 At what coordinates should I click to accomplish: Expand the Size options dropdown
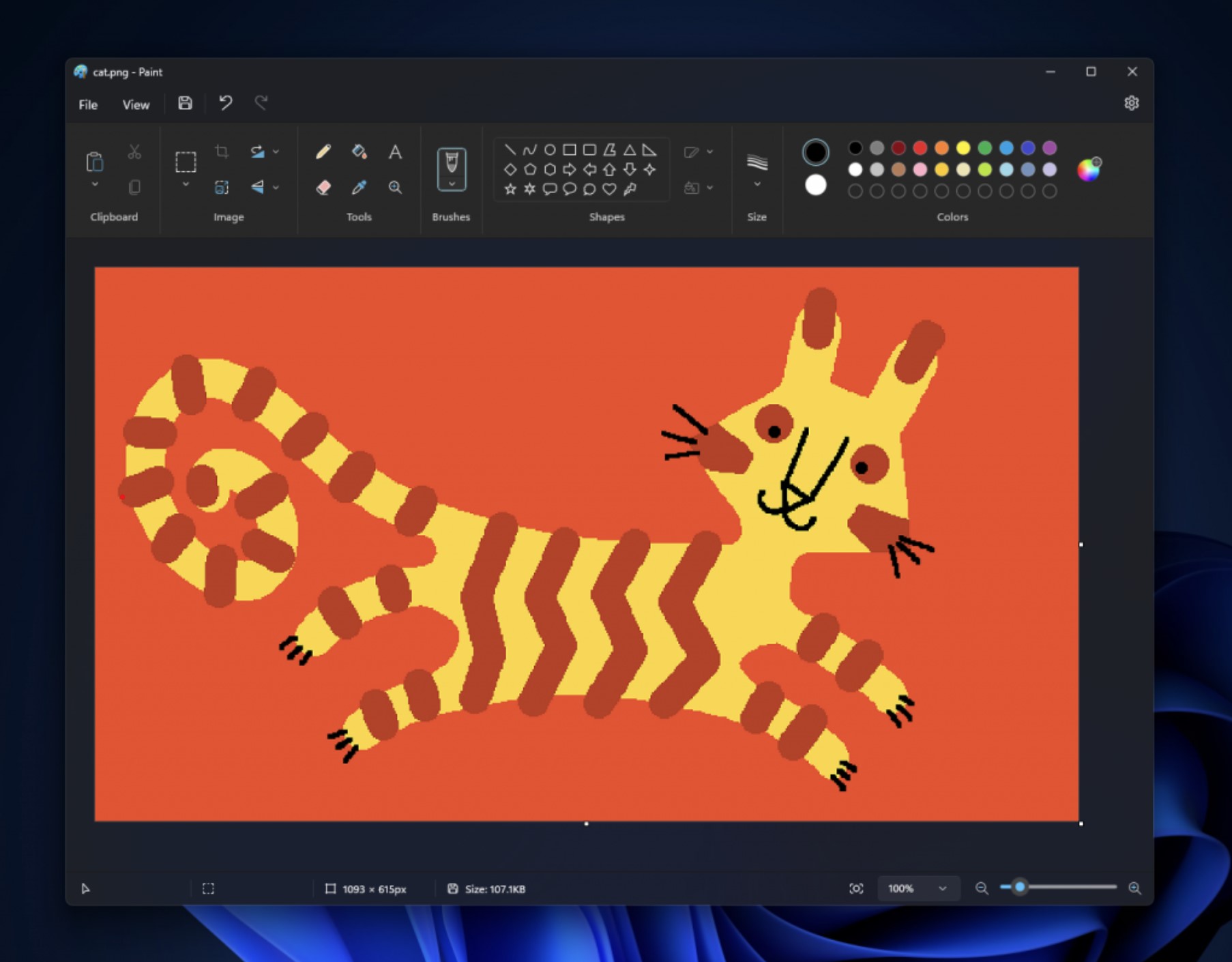coord(757,185)
